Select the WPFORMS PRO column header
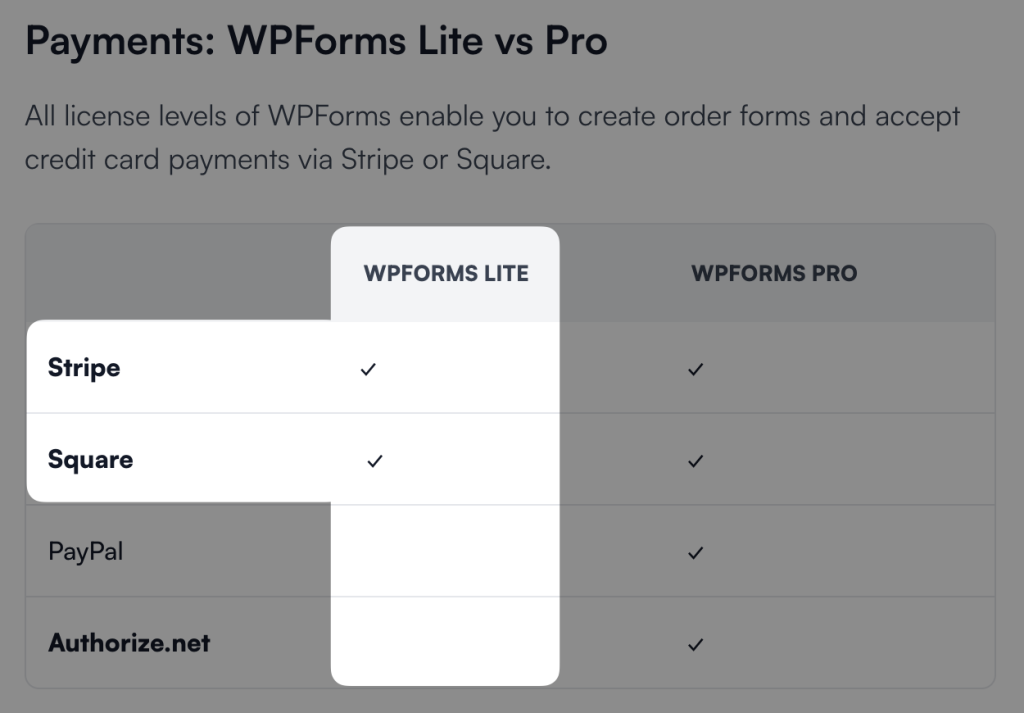Image resolution: width=1024 pixels, height=713 pixels. (774, 274)
